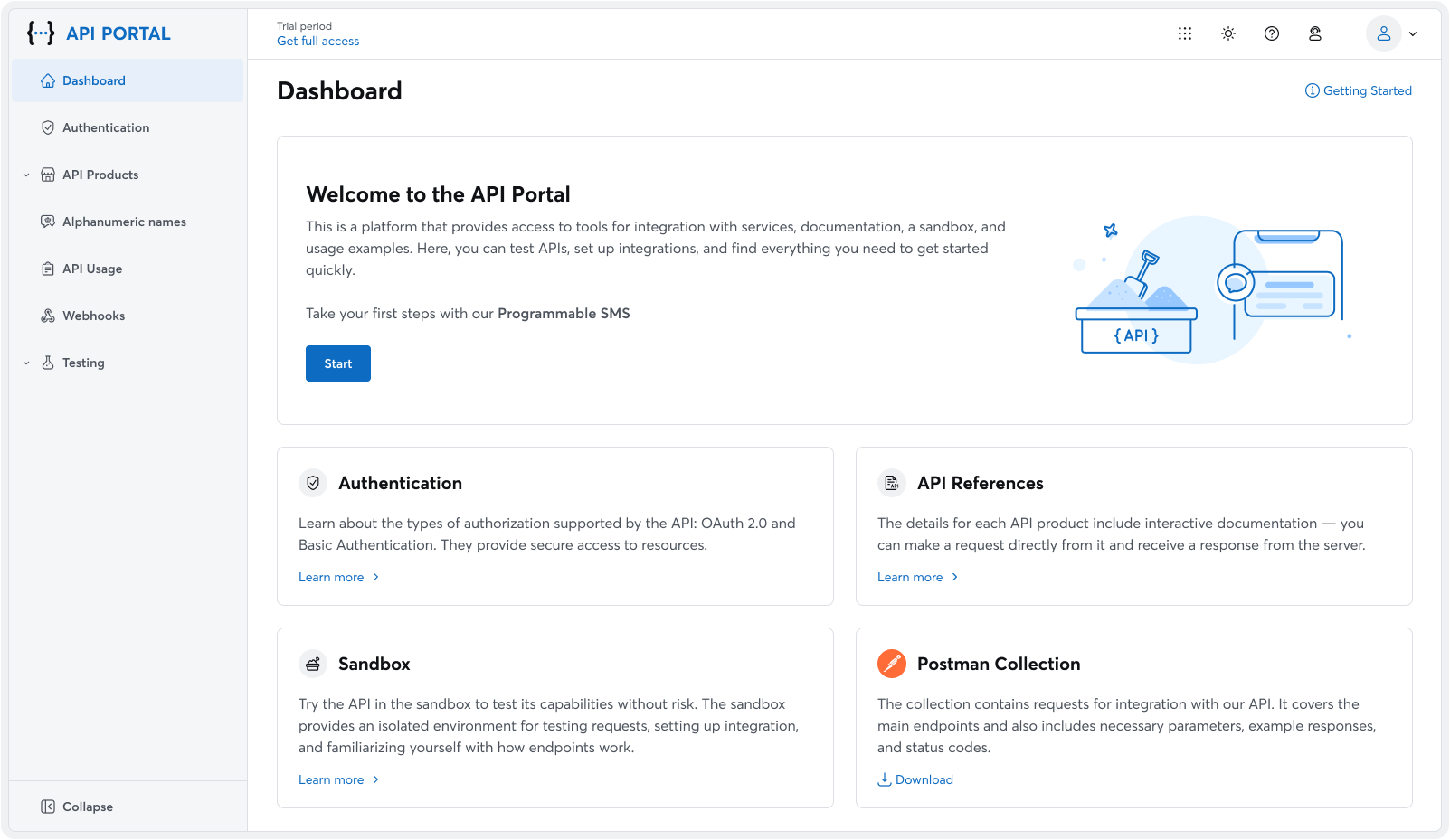Click the Get full access link
This screenshot has width=1450, height=840.
tap(317, 41)
